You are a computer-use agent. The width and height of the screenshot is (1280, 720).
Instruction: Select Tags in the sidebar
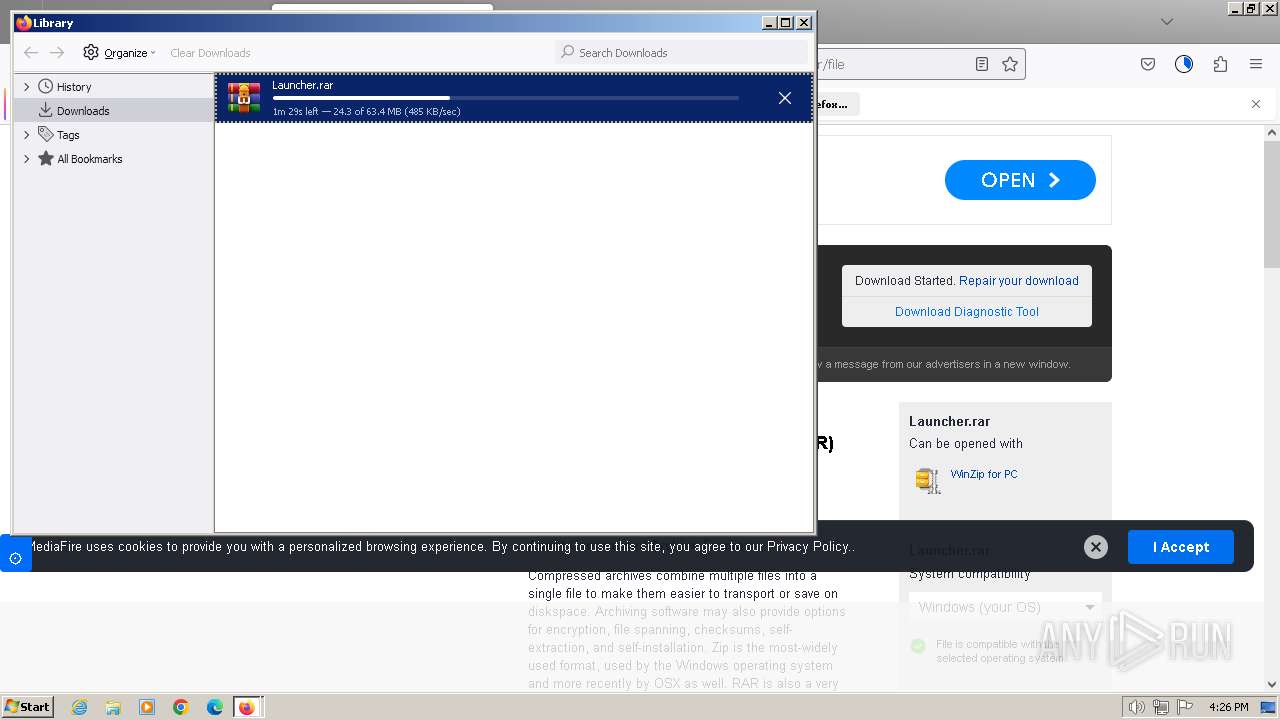click(x=68, y=135)
